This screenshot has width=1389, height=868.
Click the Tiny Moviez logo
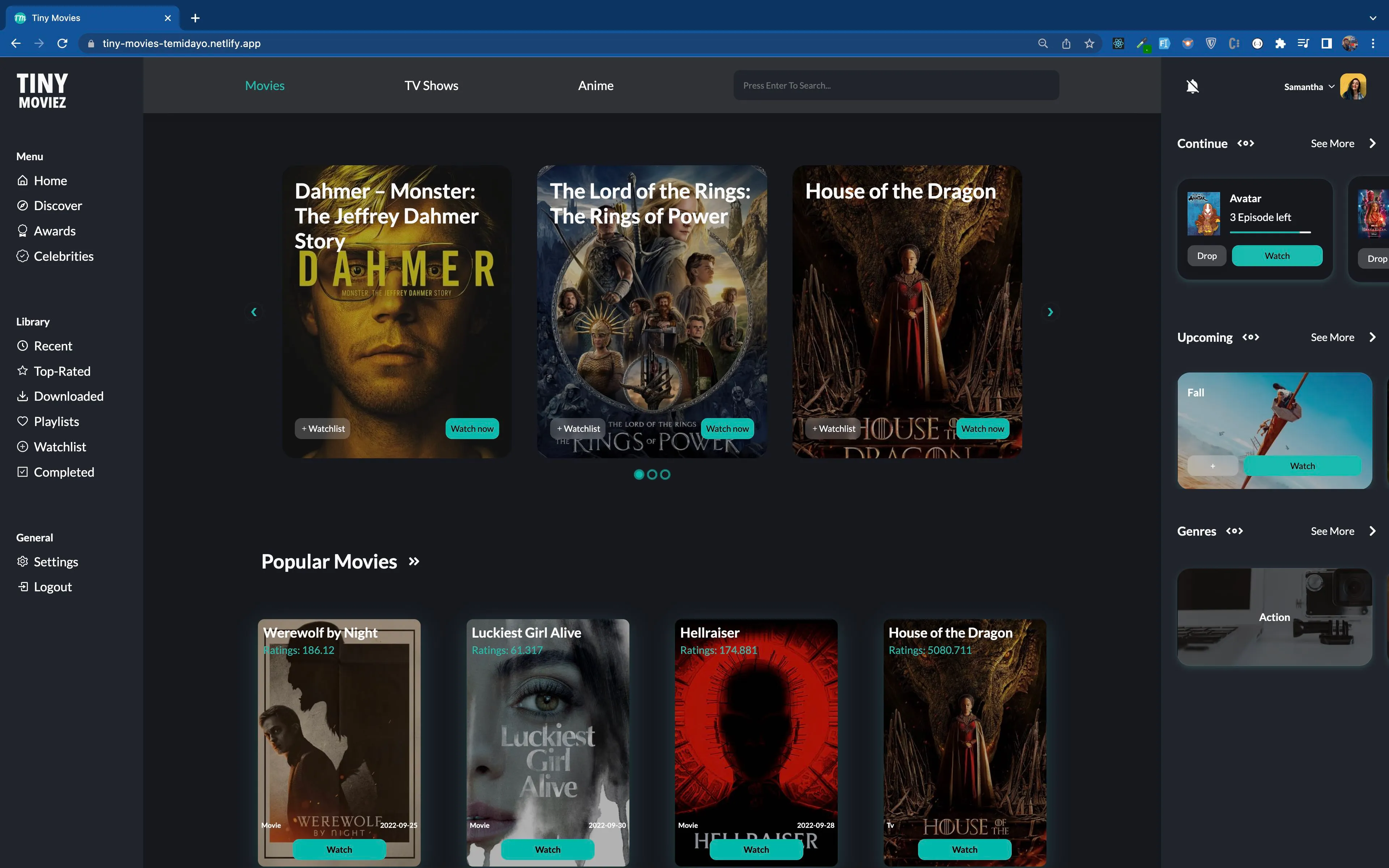pos(42,91)
